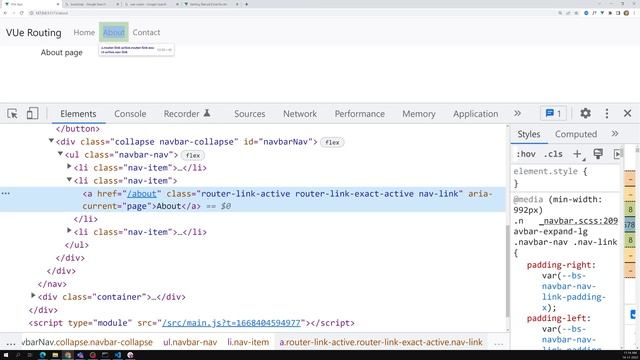The height and width of the screenshot is (360, 640).
Task: Add a new style rule plus icon
Action: point(577,154)
